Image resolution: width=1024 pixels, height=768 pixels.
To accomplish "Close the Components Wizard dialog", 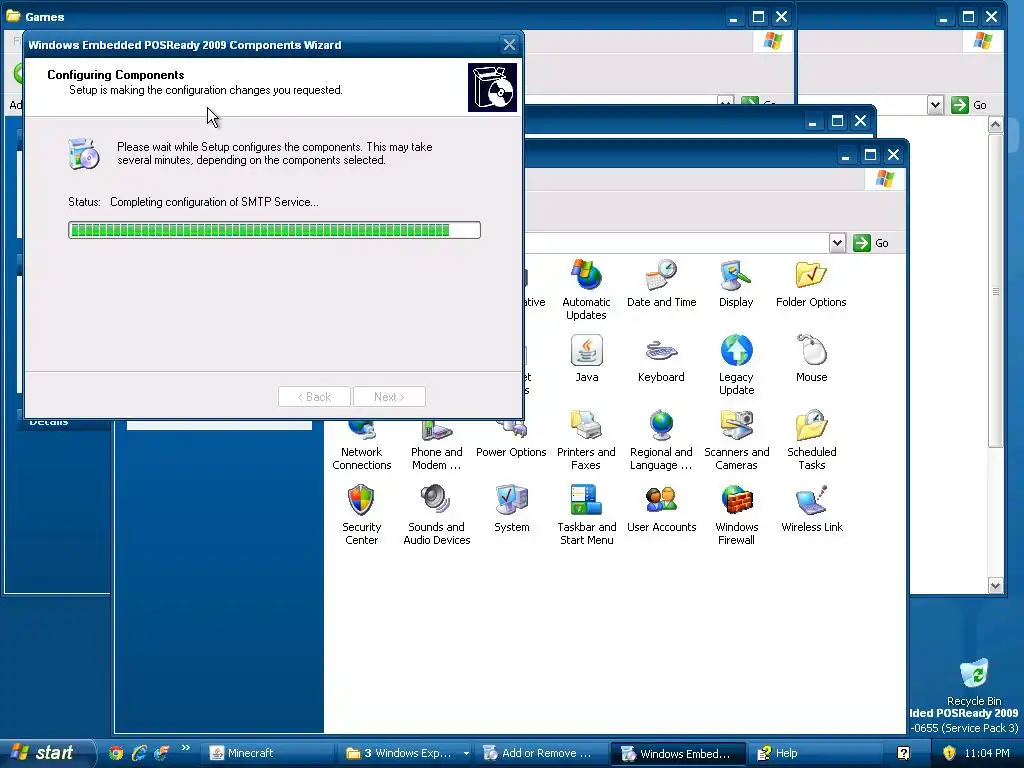I will coord(509,44).
